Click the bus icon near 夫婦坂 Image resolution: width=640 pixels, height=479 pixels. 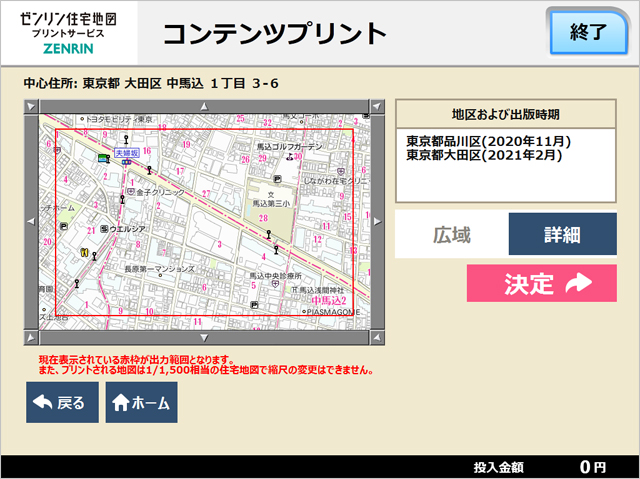coord(103,158)
